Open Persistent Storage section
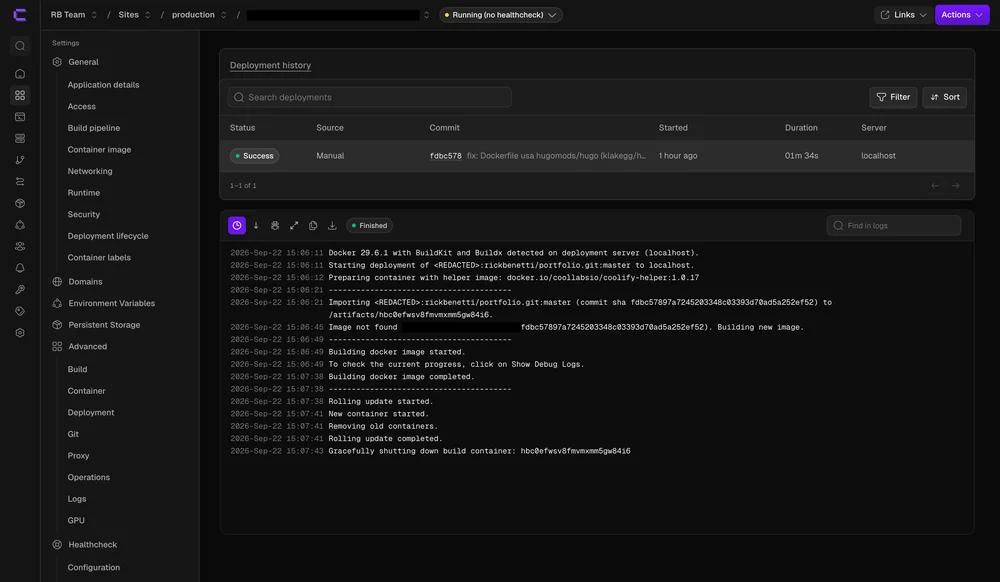This screenshot has height=582, width=1000. pos(104,325)
